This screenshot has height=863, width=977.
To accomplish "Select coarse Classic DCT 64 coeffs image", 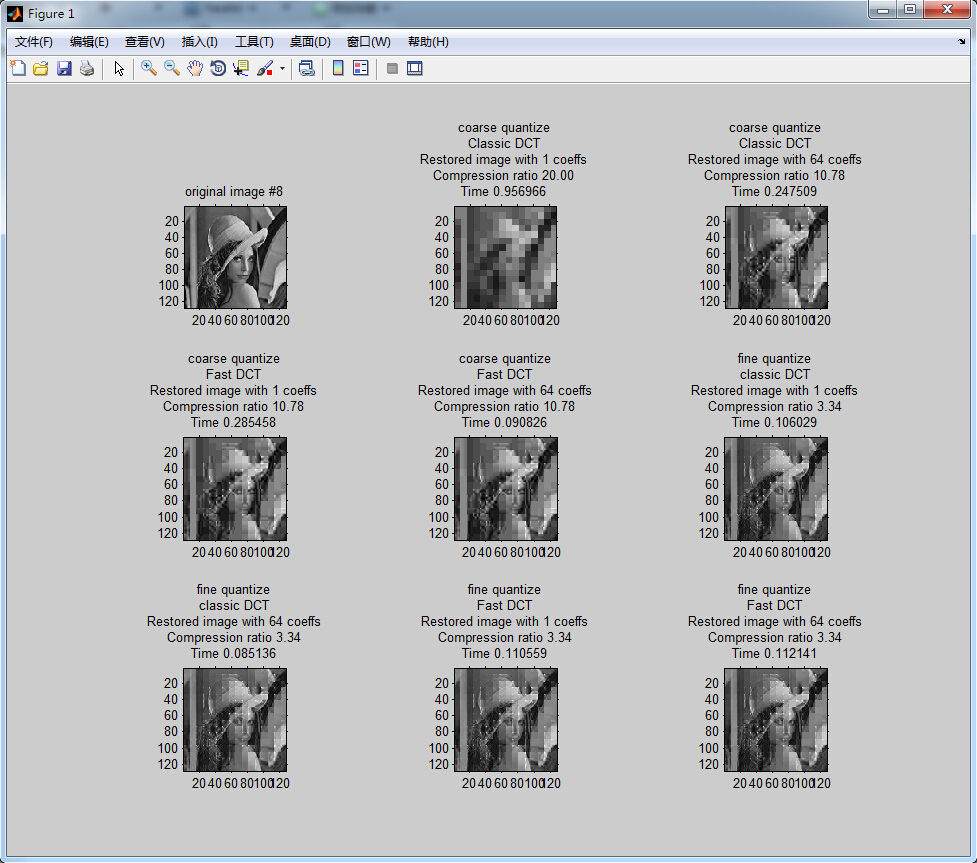I will [776, 257].
